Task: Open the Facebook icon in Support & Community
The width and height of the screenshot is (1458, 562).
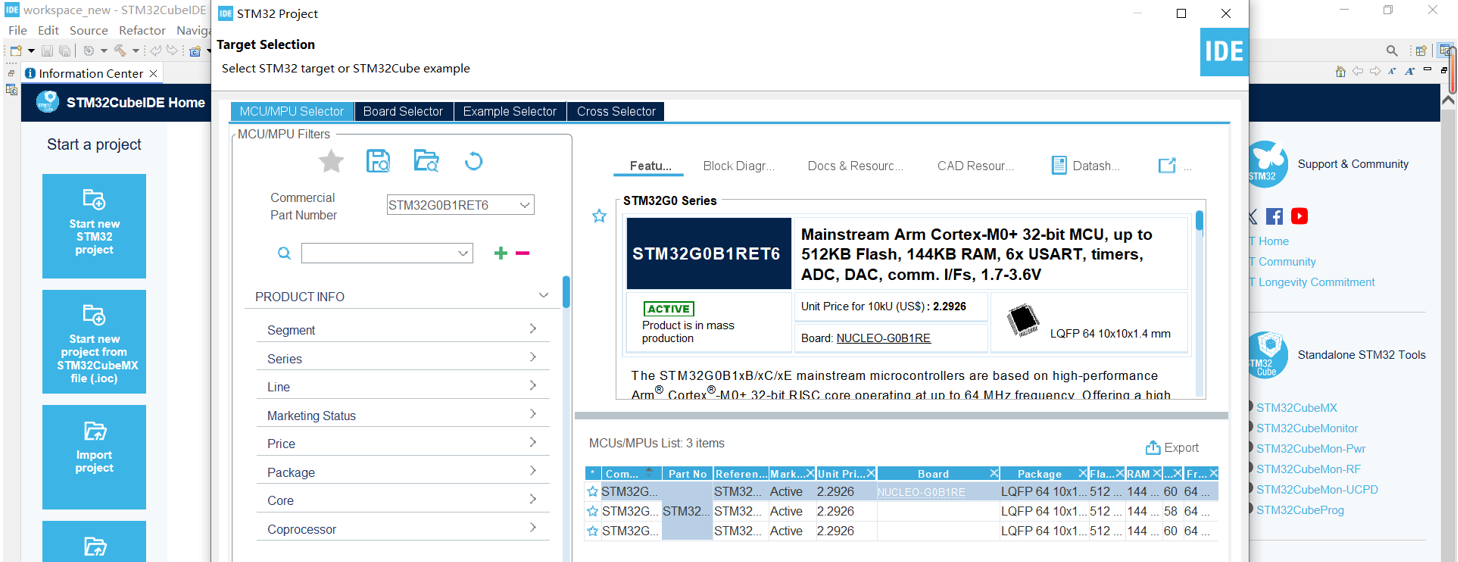Action: (1274, 216)
